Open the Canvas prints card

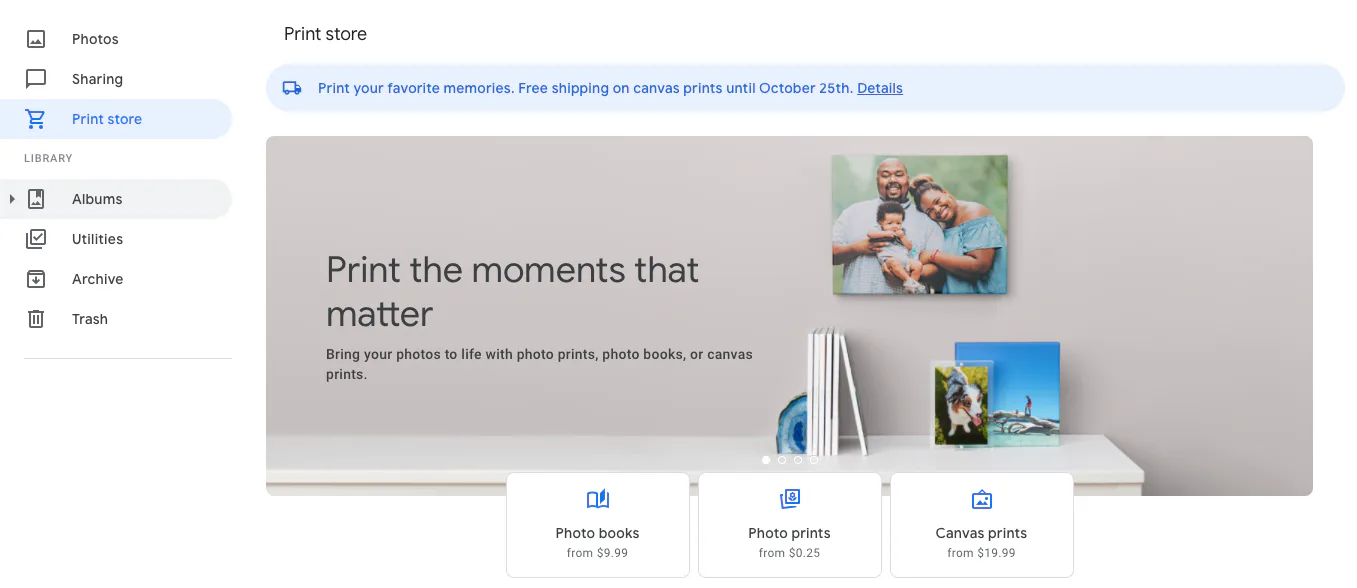click(x=982, y=525)
